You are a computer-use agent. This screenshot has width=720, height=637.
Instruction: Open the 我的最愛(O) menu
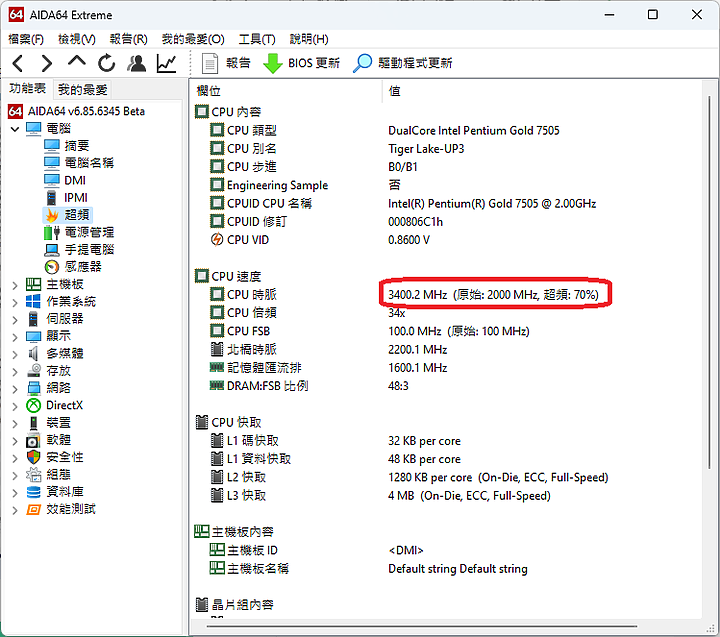[193, 39]
